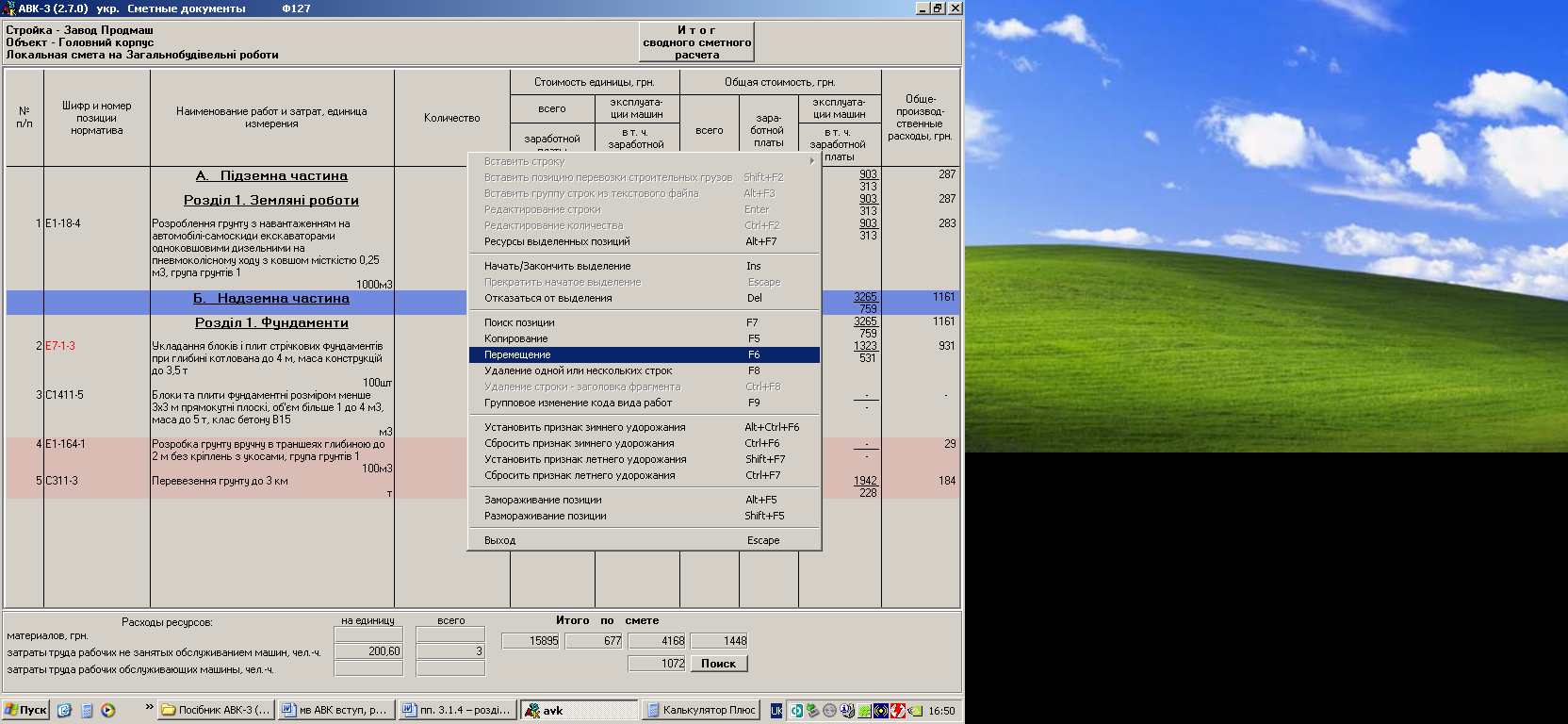The image size is (1568, 724).
Task: Click the UK language indicator
Action: click(x=776, y=711)
